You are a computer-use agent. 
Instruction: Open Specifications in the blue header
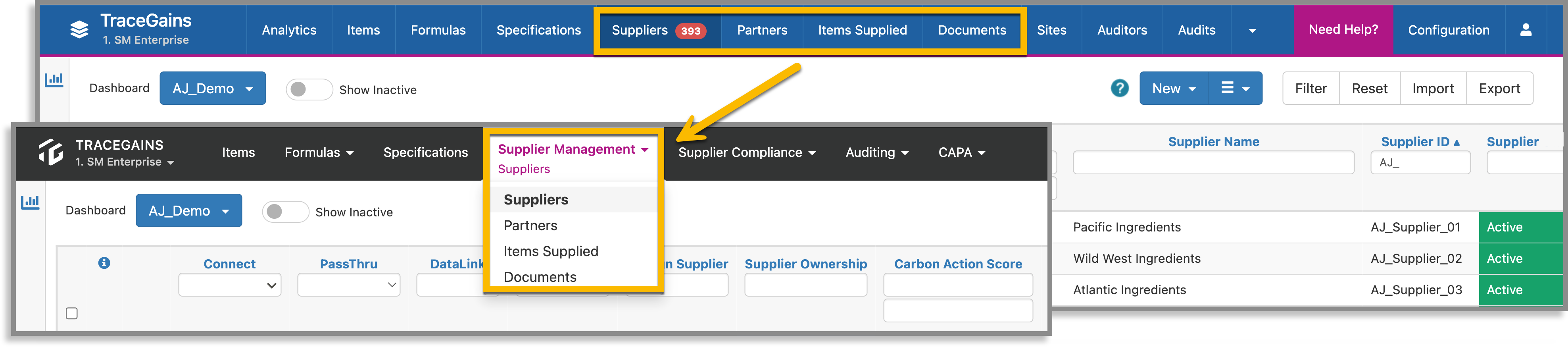(x=539, y=31)
